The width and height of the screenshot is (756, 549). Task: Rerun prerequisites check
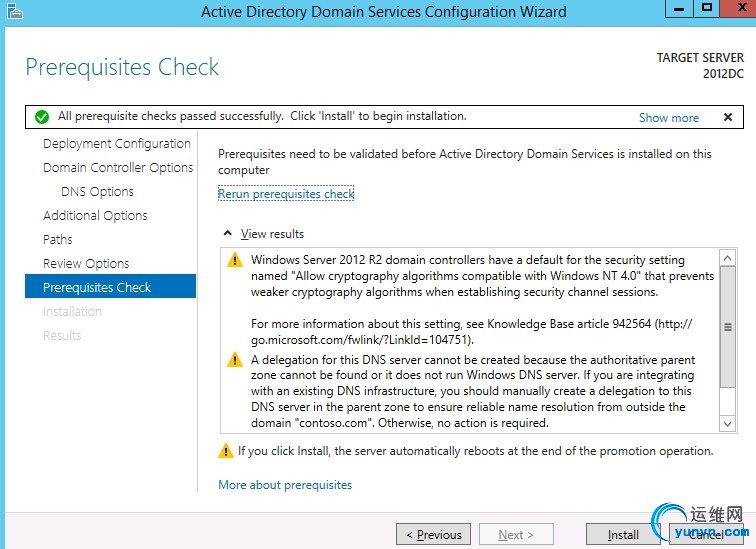click(286, 194)
